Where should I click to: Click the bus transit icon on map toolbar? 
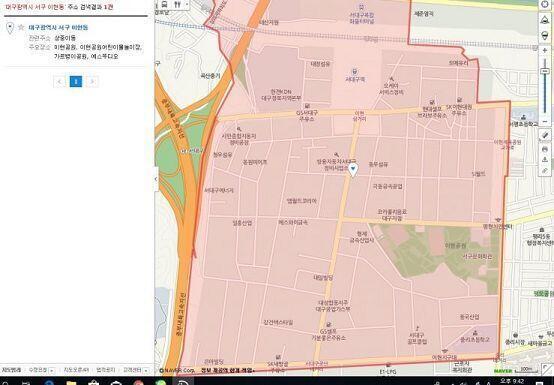[x=164, y=4]
